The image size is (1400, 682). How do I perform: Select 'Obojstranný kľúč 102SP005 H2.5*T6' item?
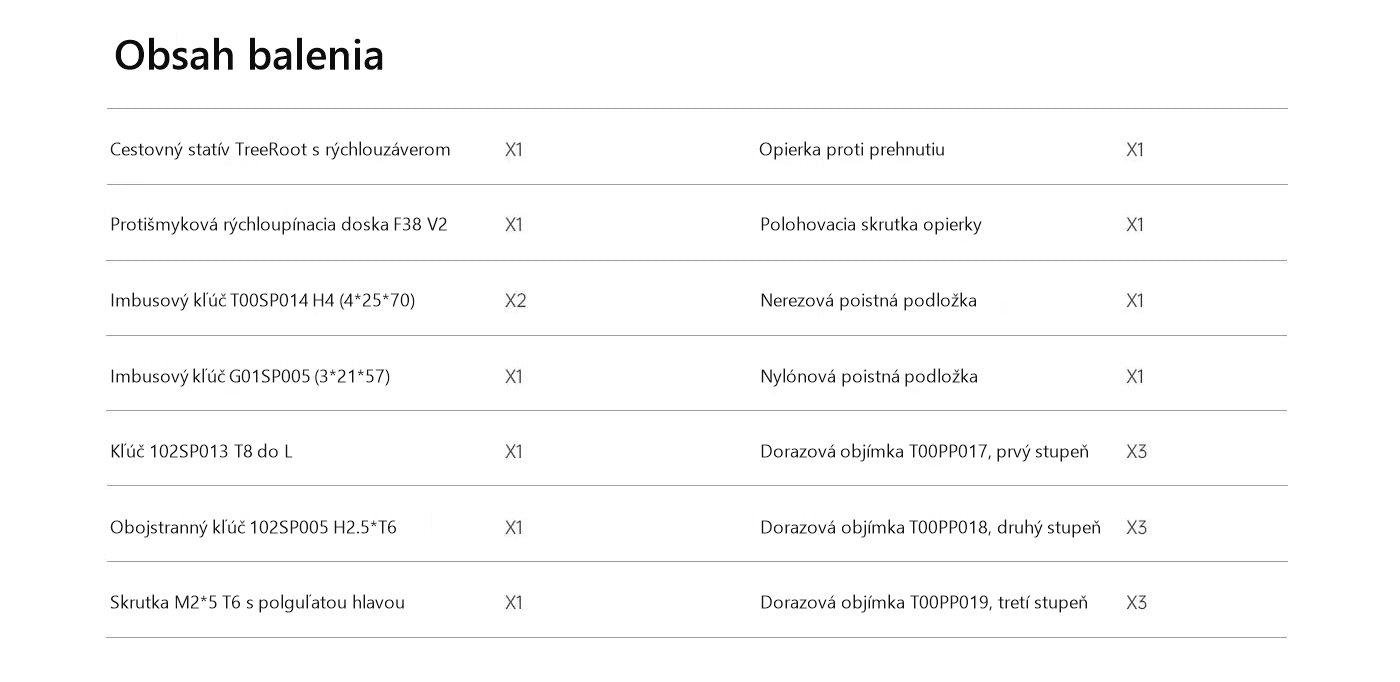click(x=253, y=528)
